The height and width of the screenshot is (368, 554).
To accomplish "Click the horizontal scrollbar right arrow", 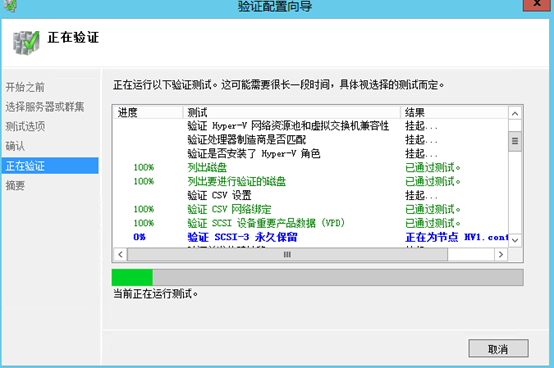I will click(x=501, y=254).
